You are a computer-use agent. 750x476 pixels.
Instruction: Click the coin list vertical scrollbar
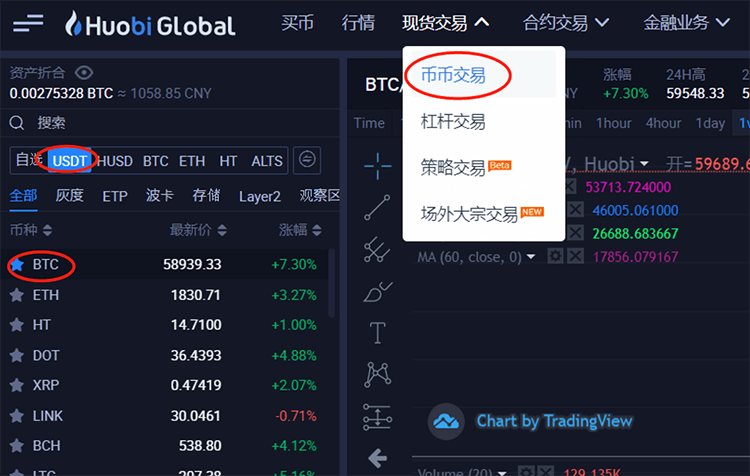tap(331, 282)
